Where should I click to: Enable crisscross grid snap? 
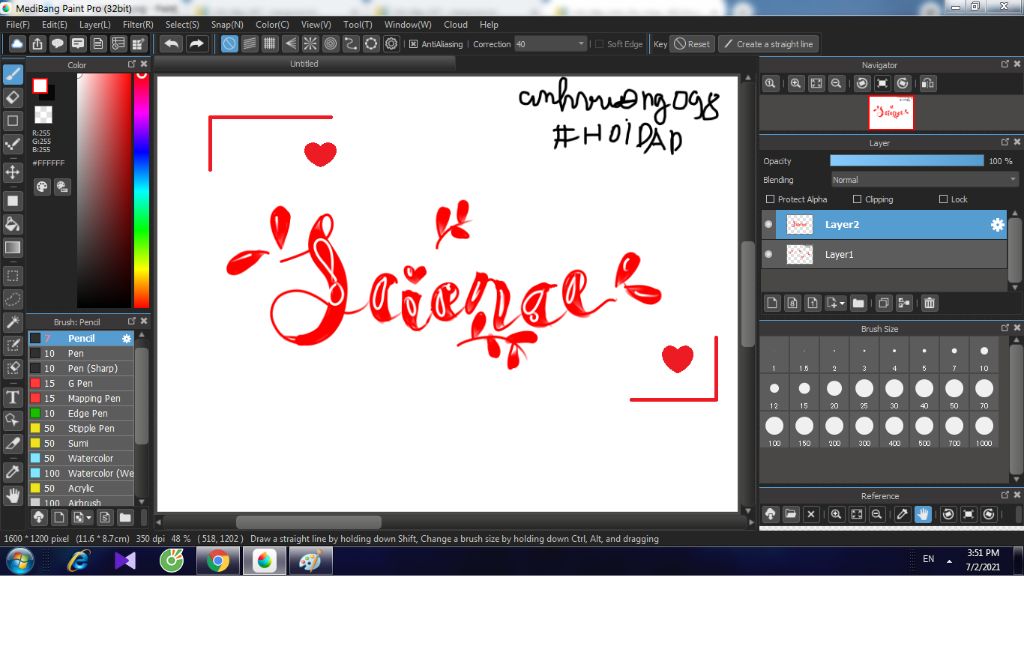[270, 44]
